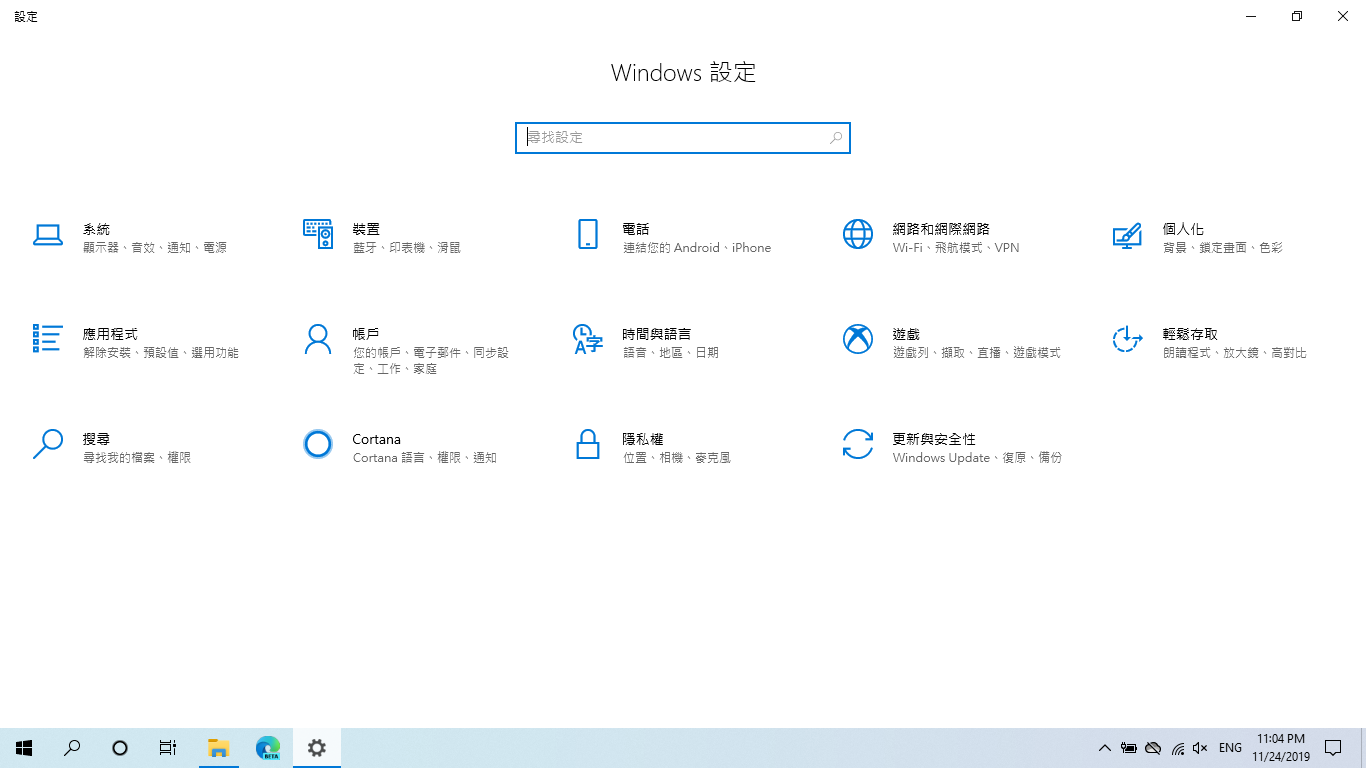Viewport: 1366px width, 768px height.
Task: Open the 更新與安全性 refresh icon
Action: (x=858, y=444)
